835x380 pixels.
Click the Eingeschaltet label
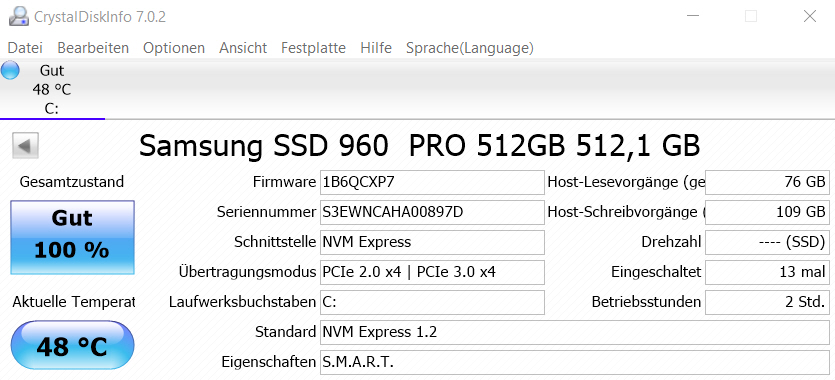(x=656, y=272)
